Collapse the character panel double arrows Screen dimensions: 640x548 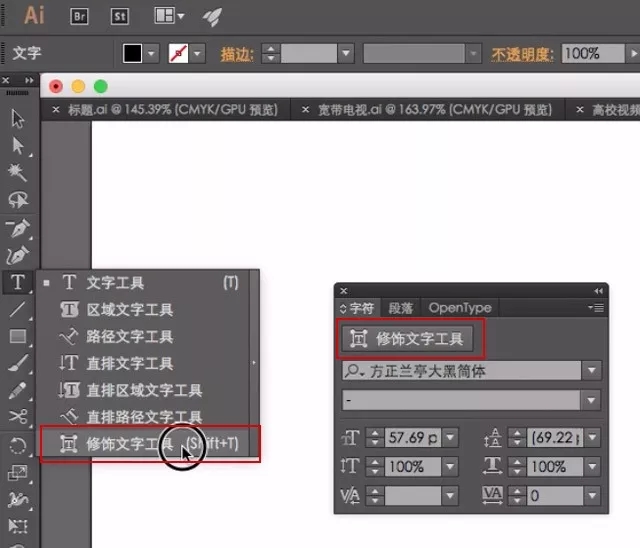[598, 291]
